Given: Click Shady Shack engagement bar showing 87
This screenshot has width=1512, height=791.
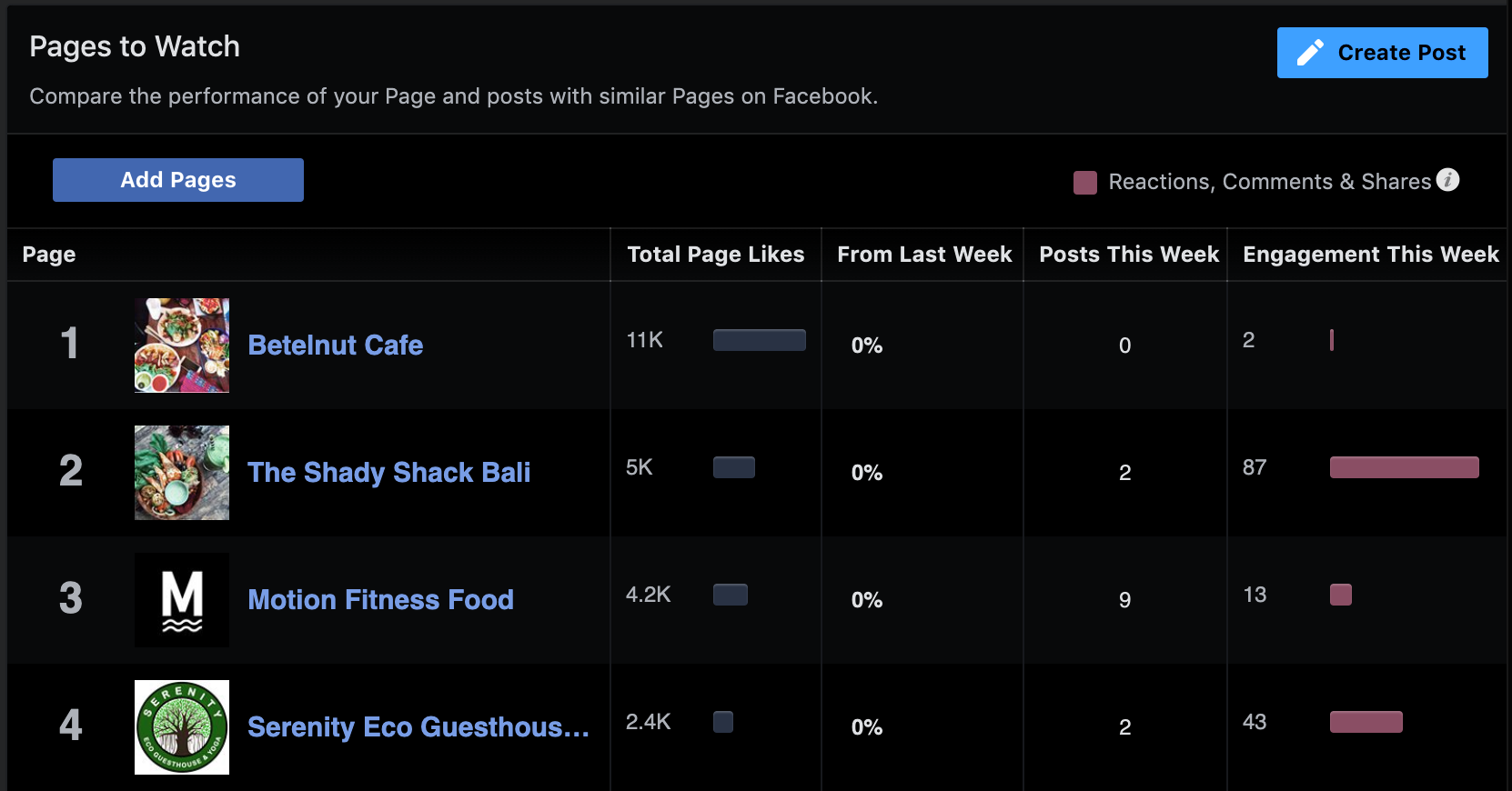Looking at the screenshot, I should coord(1404,467).
